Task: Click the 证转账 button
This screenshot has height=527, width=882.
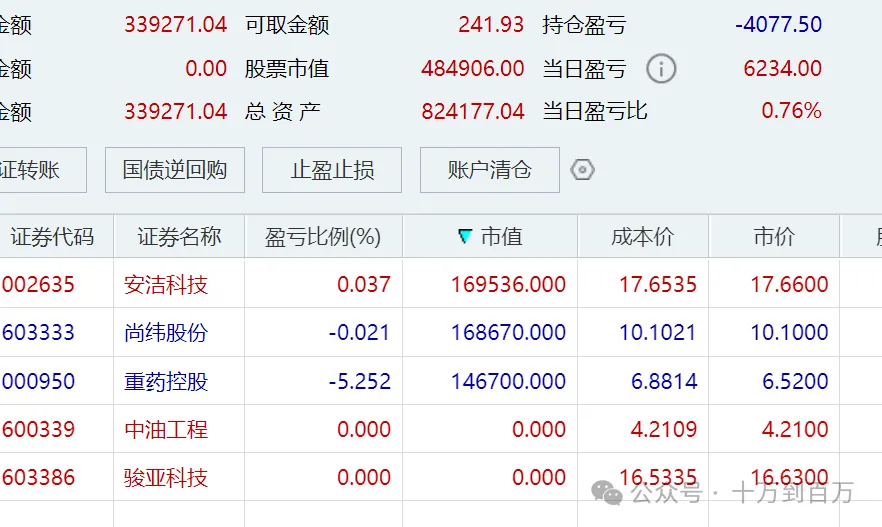Action: [43, 170]
